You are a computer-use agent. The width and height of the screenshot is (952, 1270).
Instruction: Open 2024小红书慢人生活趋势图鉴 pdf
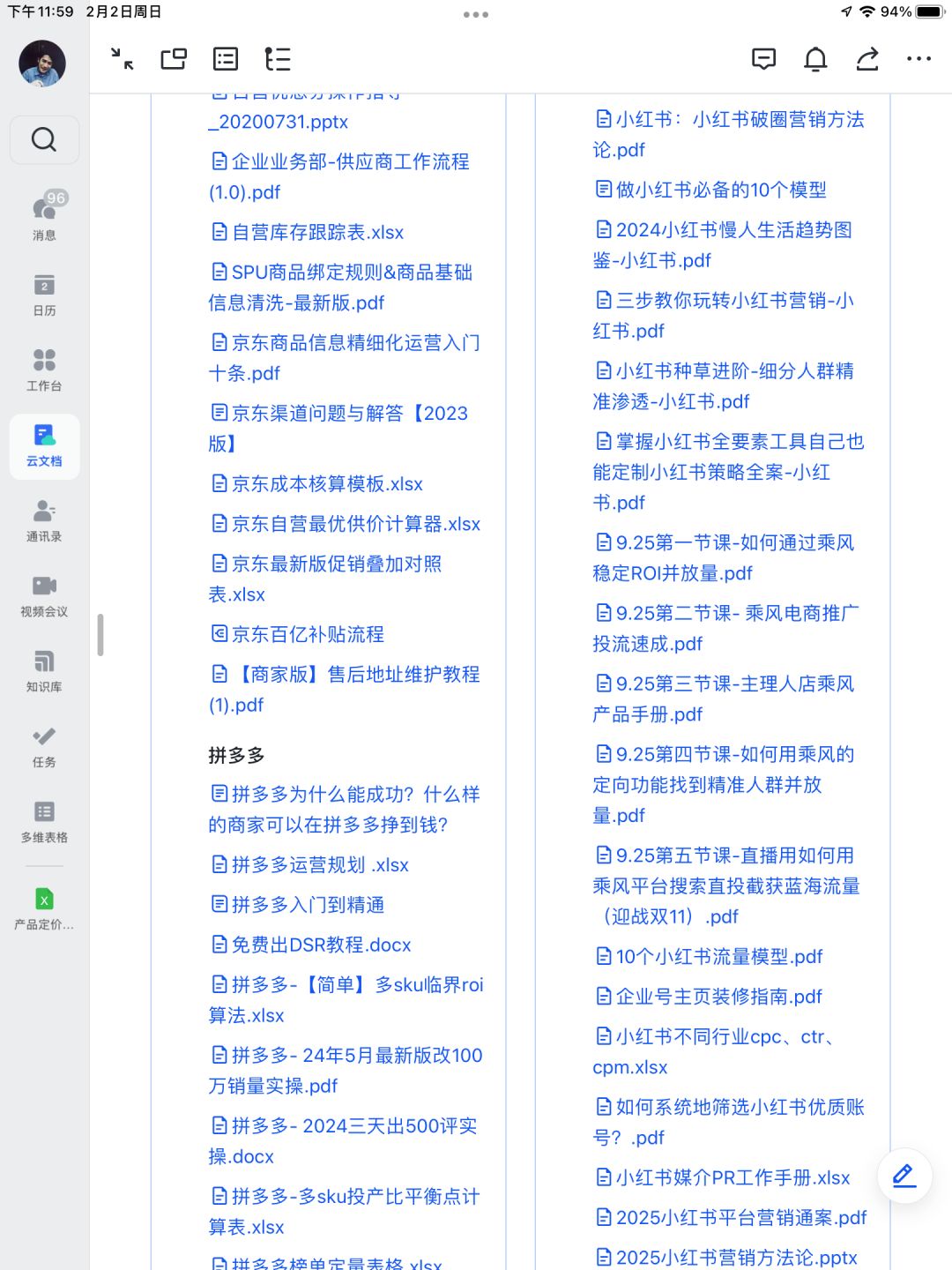[x=723, y=245]
